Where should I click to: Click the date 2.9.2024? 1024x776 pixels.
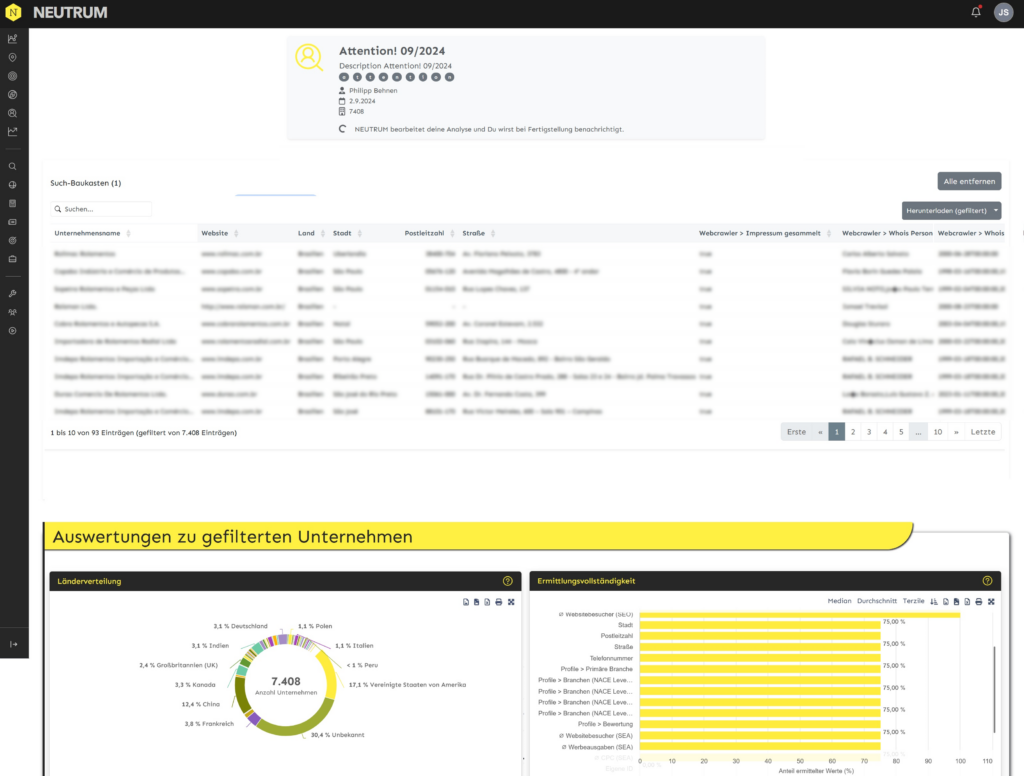click(362, 101)
